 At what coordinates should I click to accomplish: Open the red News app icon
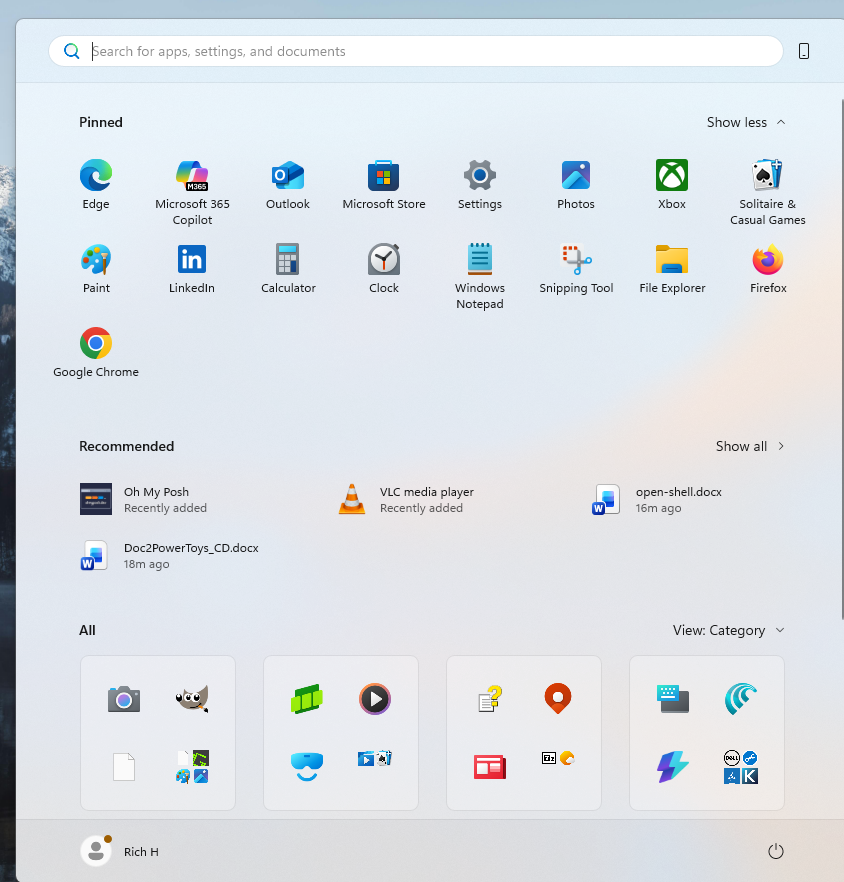[x=490, y=767]
